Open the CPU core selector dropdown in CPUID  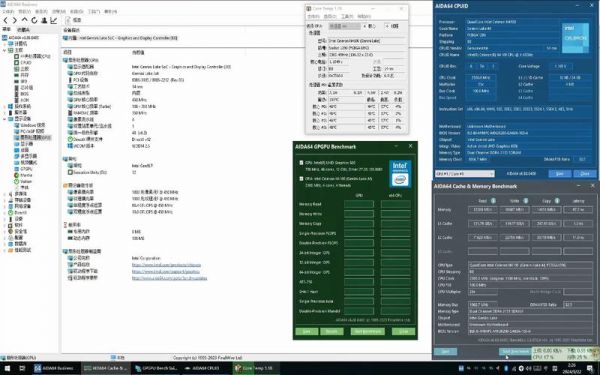pyautogui.click(x=465, y=174)
